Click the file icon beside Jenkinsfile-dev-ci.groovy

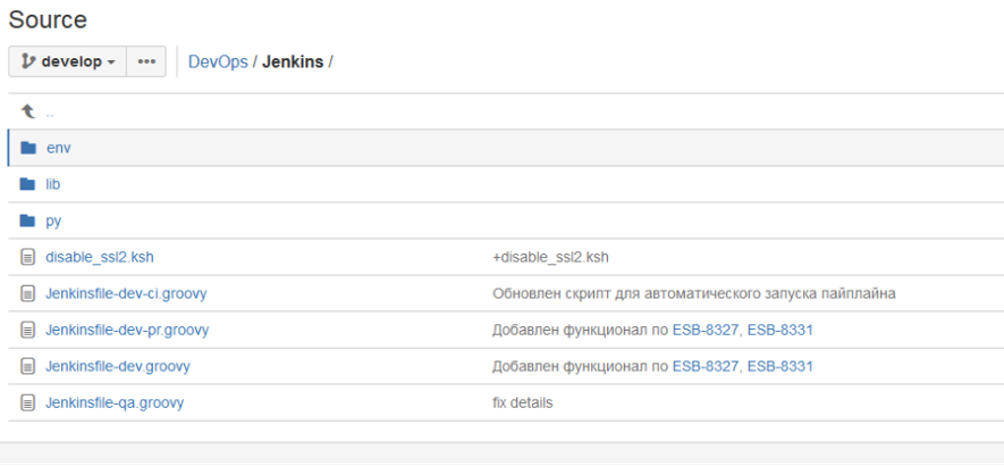pos(28,294)
